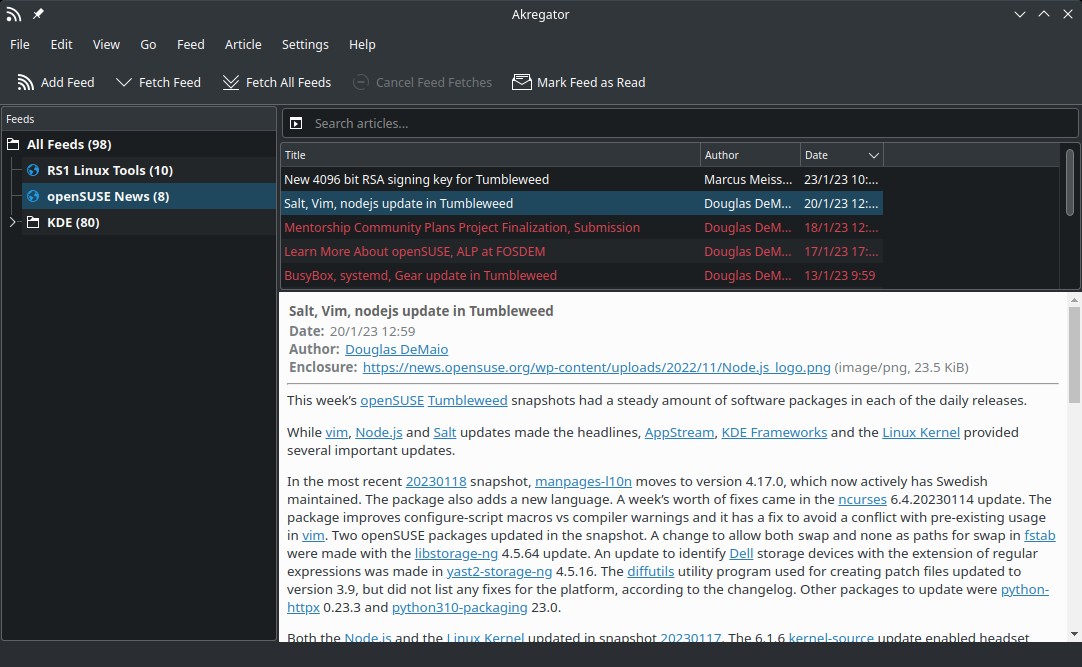Open the Settings menu

pyautogui.click(x=305, y=45)
